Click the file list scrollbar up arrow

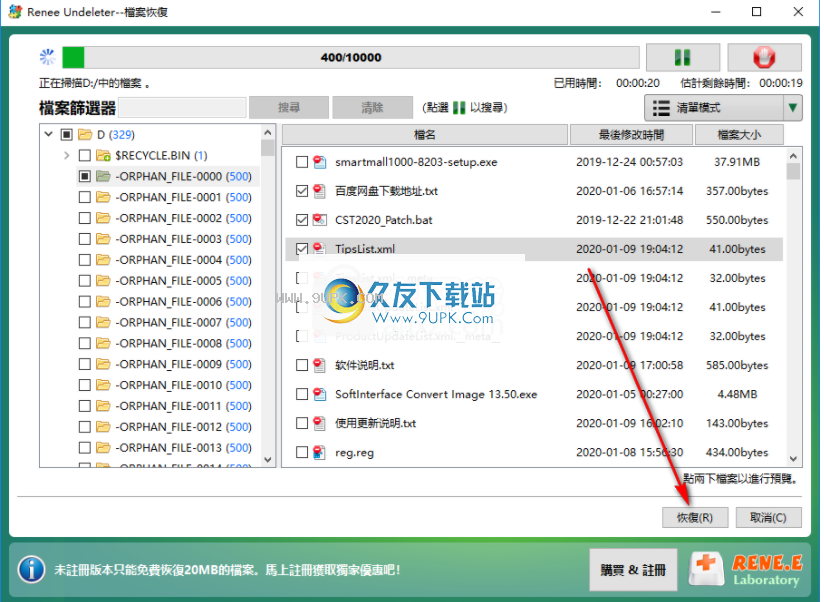[x=794, y=156]
